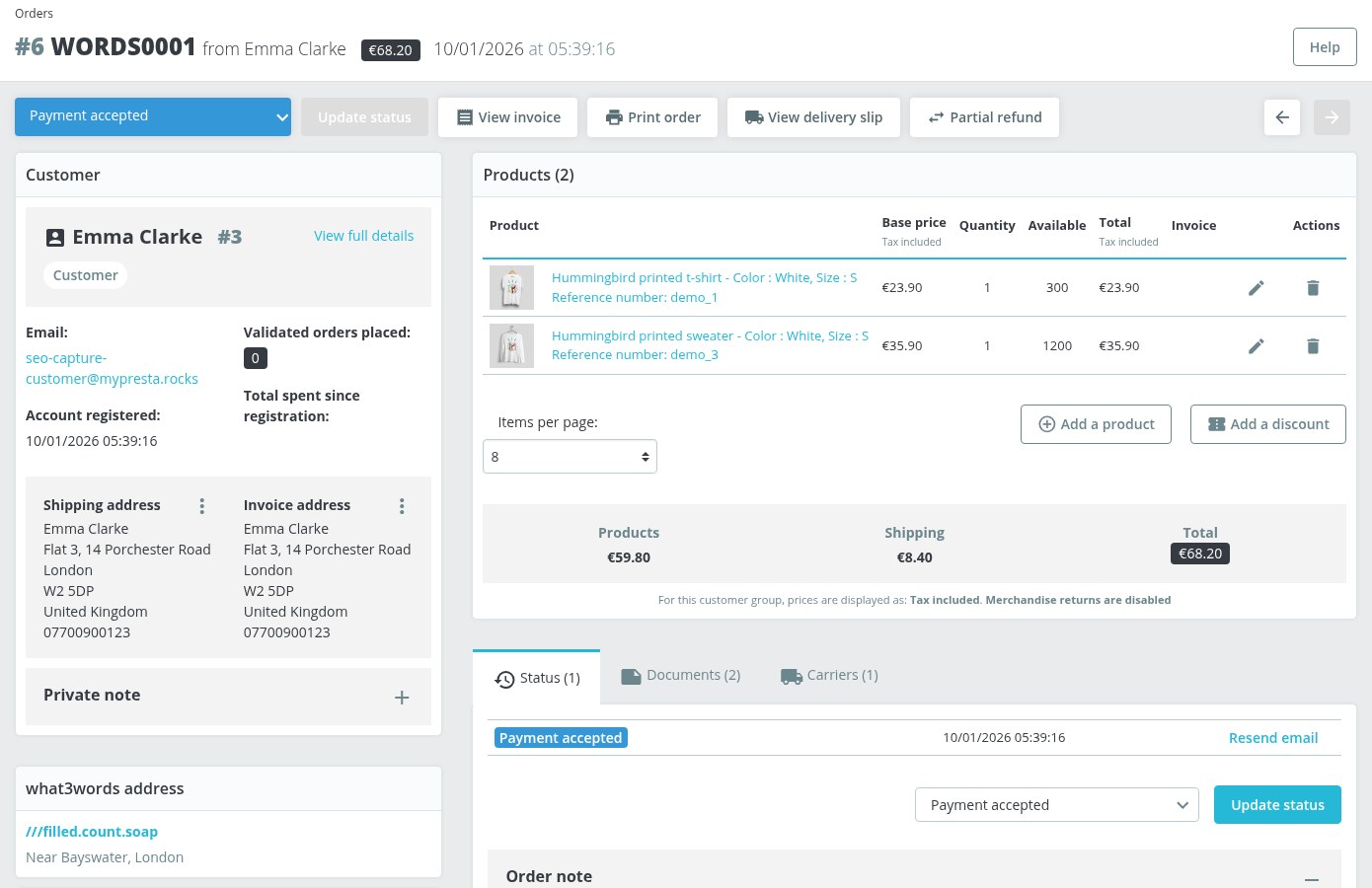
Task: Start a Partial refund
Action: pos(984,117)
